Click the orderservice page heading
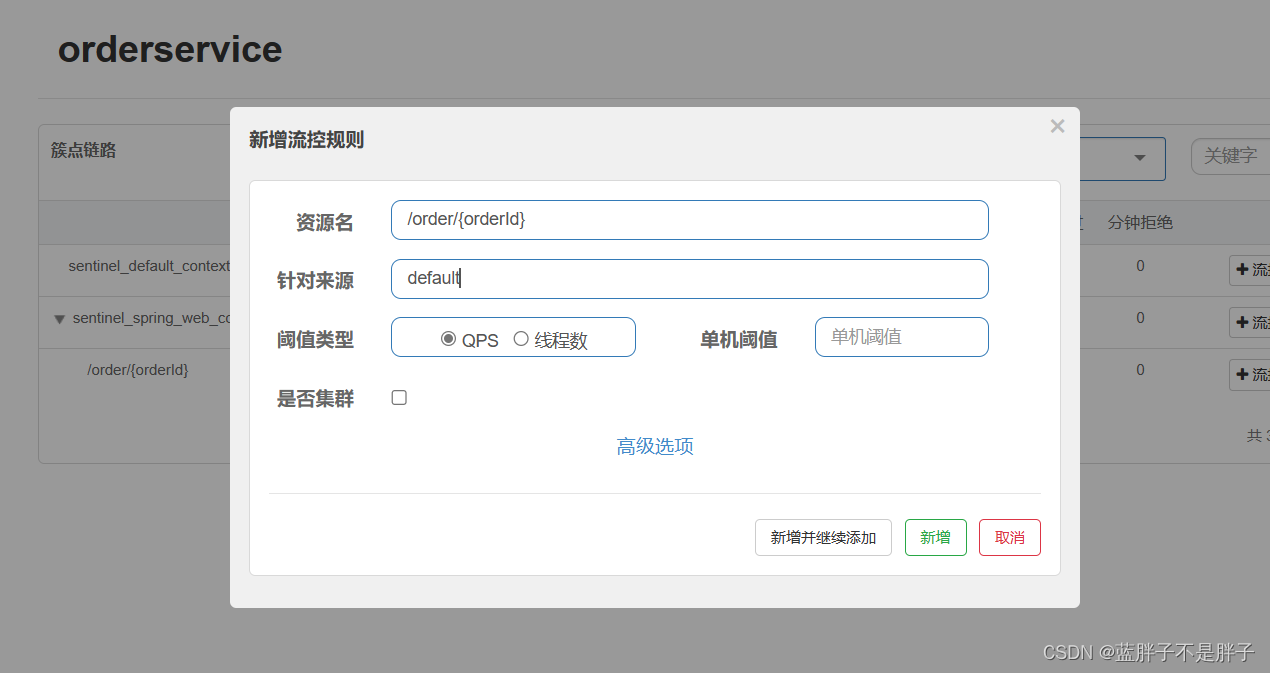The image size is (1270, 673). click(170, 49)
